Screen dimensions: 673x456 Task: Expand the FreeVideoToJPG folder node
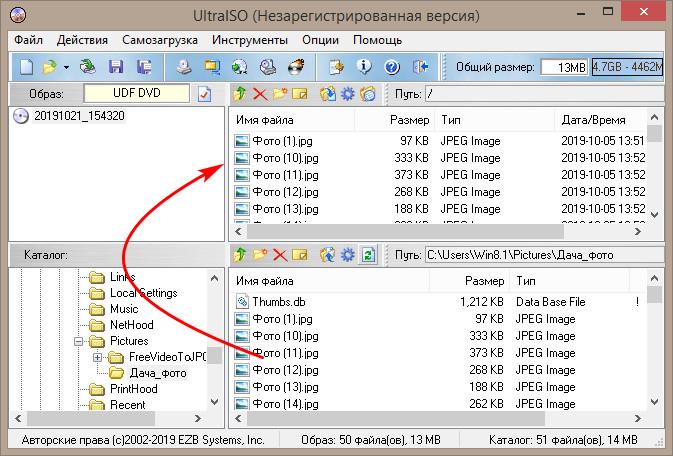pyautogui.click(x=97, y=357)
